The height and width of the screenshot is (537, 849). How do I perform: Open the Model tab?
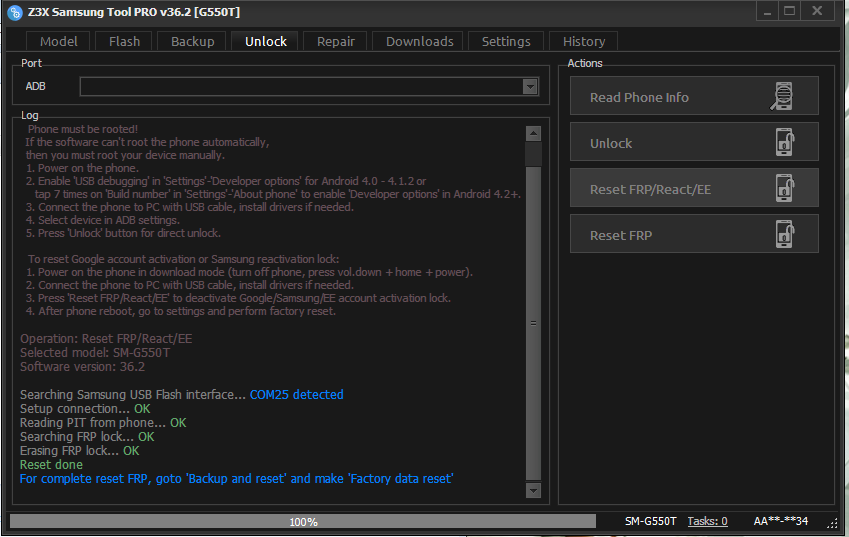58,41
